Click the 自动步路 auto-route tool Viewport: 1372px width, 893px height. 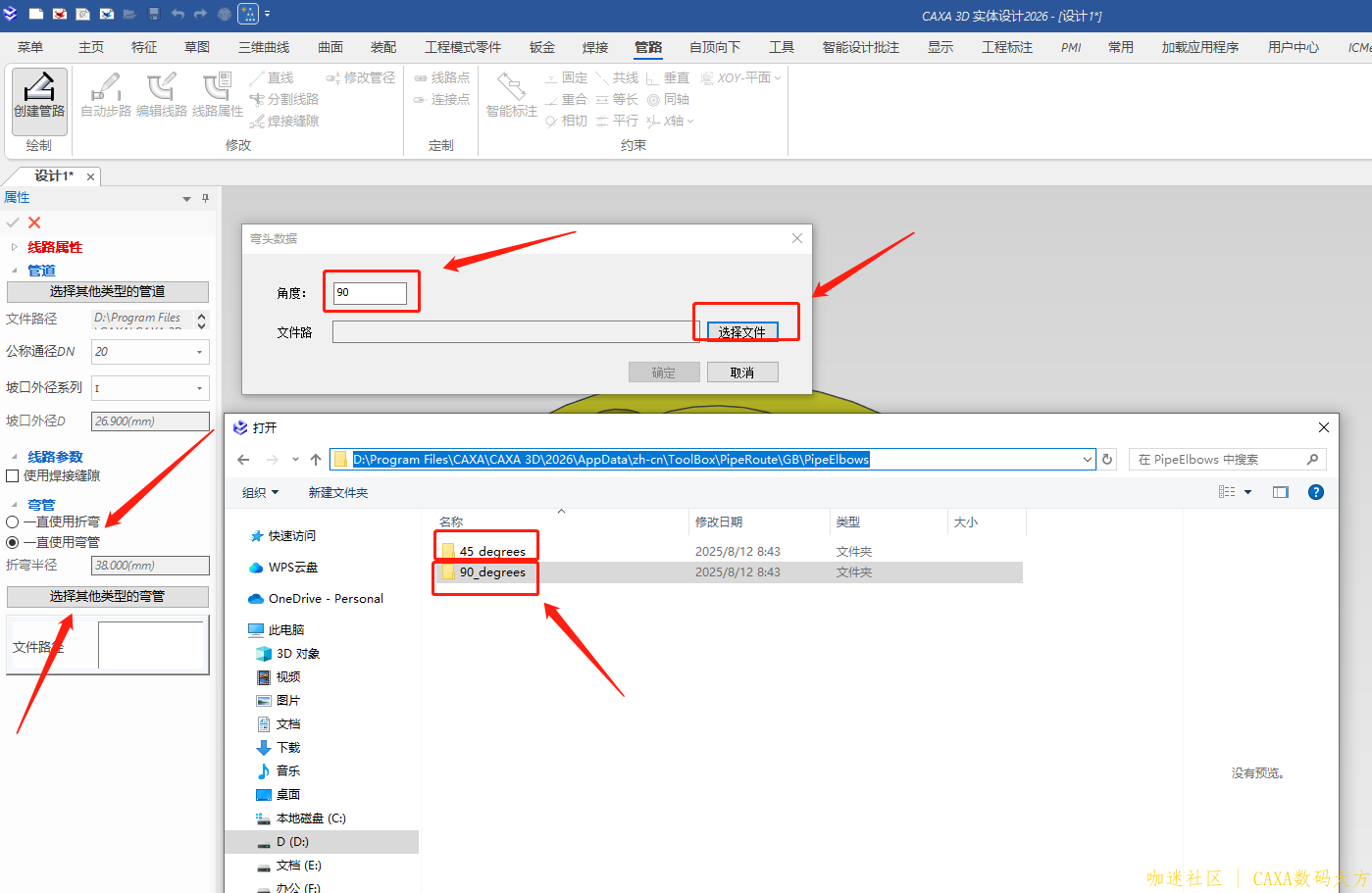point(106,96)
